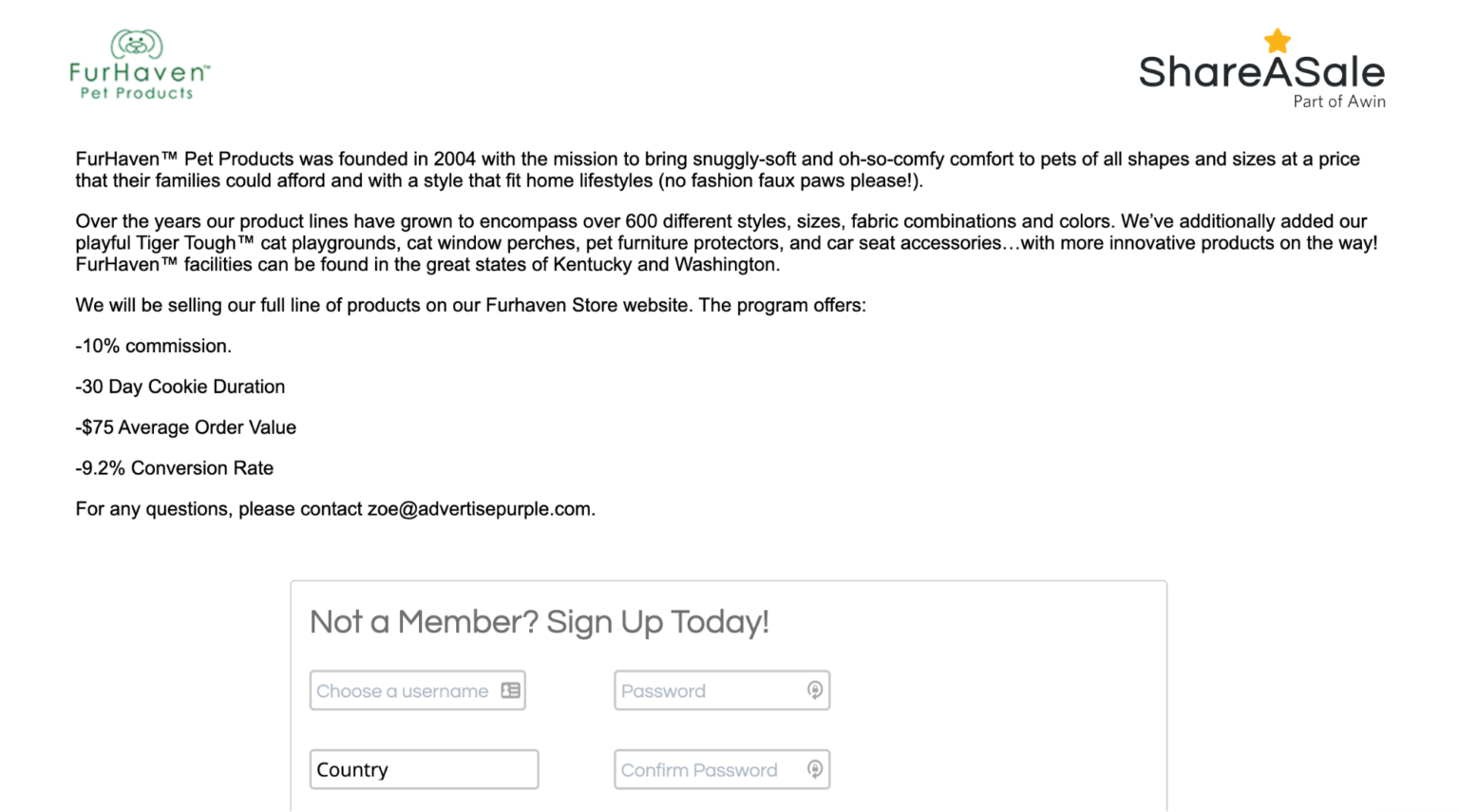
Task: Click the Part of Awin text
Action: pos(1338,102)
